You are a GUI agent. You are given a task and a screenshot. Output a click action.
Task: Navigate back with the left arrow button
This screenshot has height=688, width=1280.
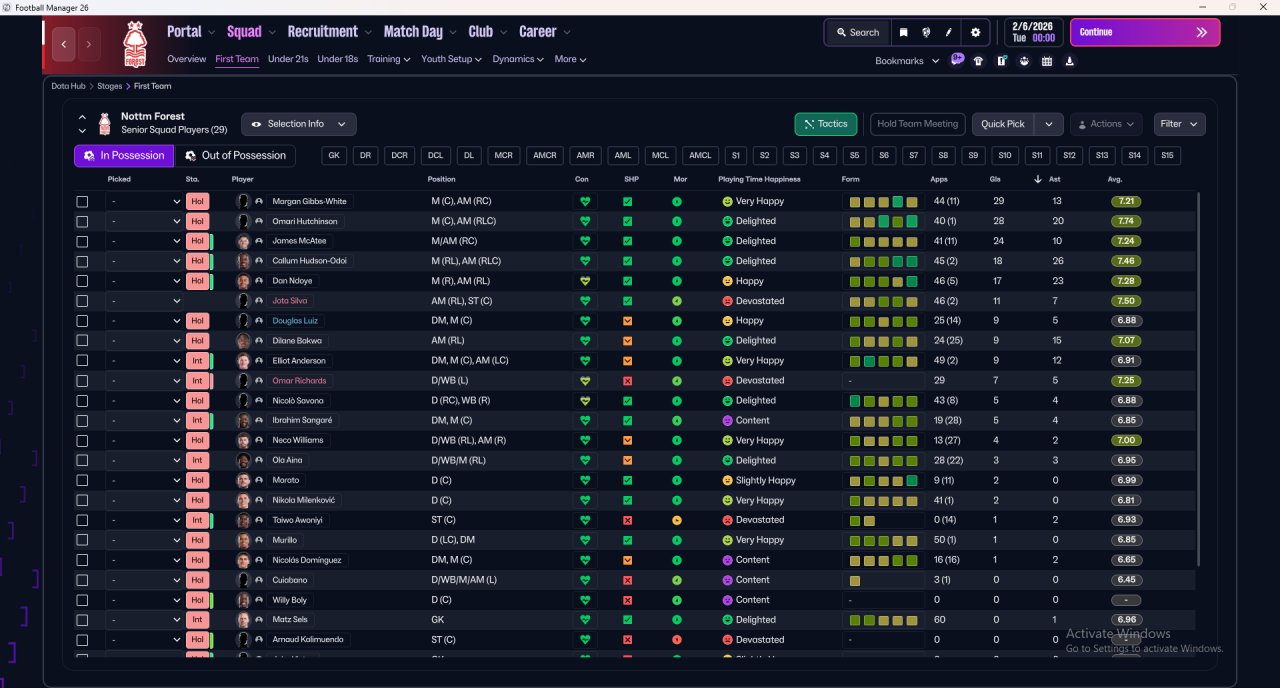pyautogui.click(x=65, y=44)
